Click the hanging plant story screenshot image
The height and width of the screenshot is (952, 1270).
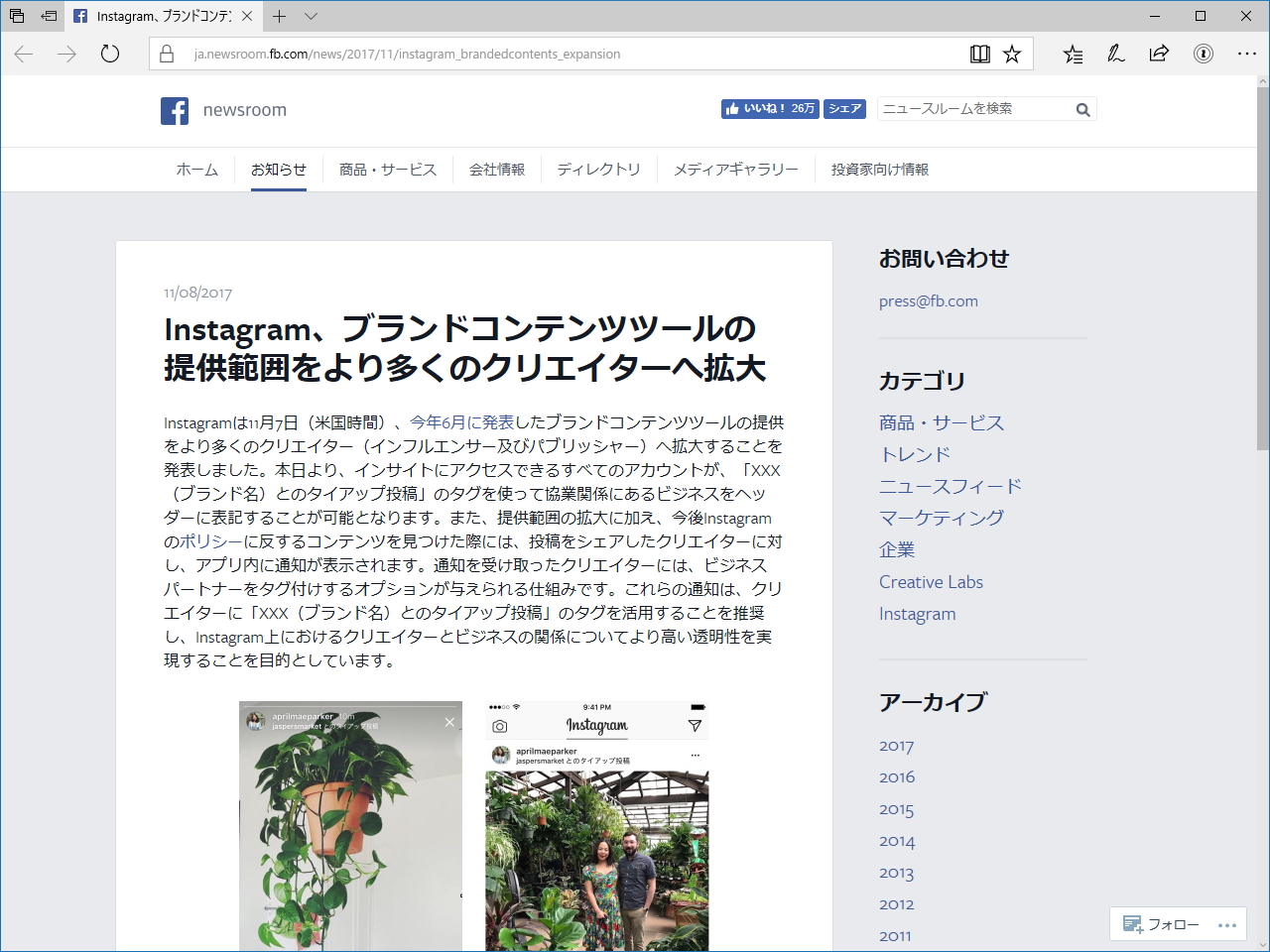click(x=350, y=826)
